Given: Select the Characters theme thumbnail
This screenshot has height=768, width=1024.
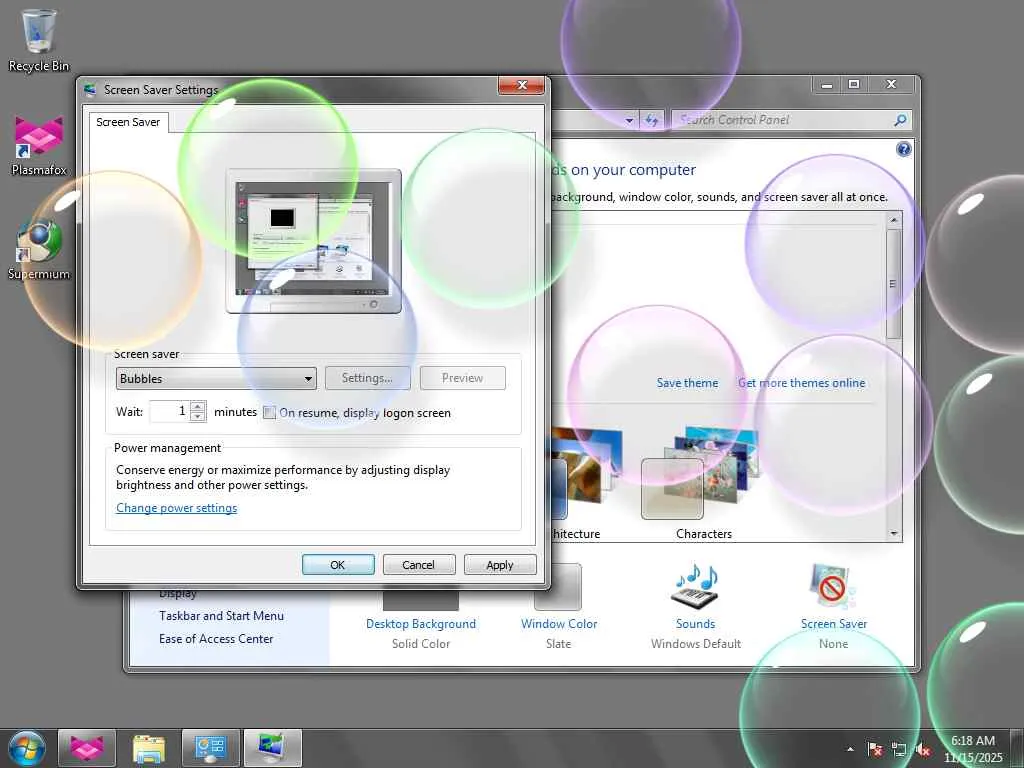Looking at the screenshot, I should [x=701, y=474].
